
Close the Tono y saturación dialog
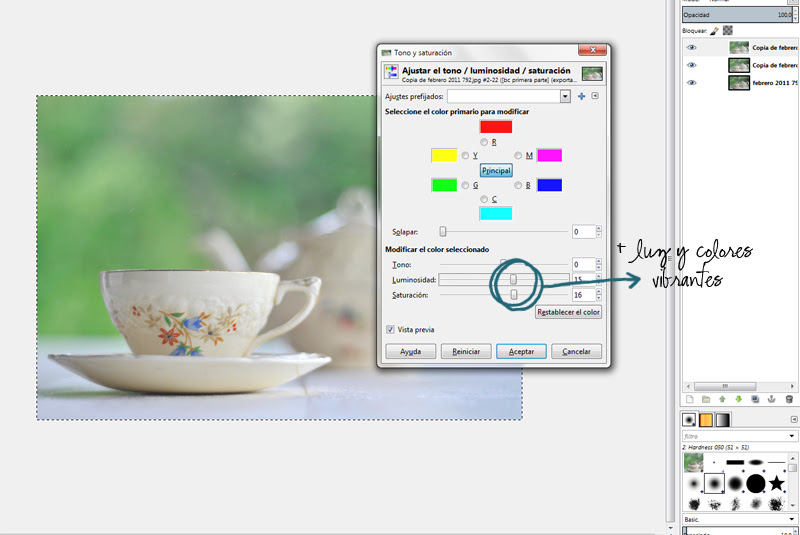[x=592, y=50]
